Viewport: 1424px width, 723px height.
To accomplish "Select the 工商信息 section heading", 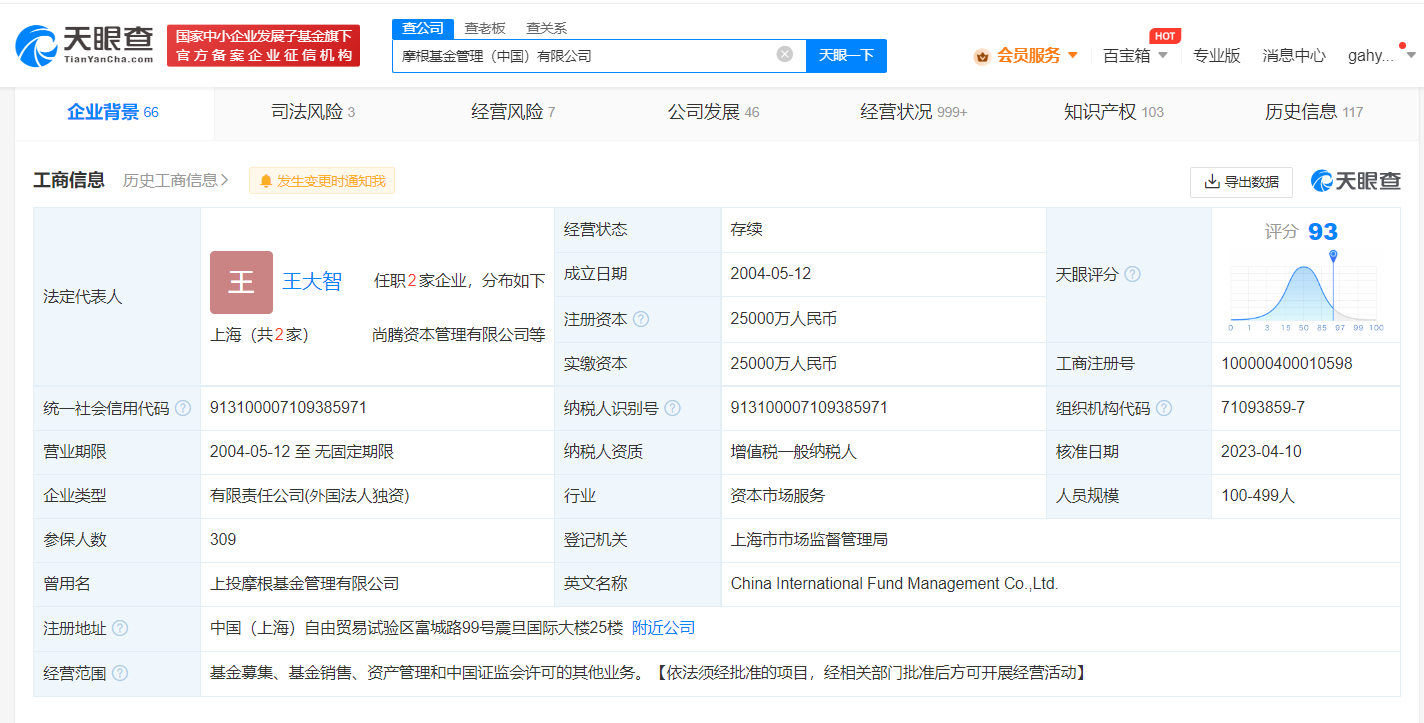I will 69,180.
